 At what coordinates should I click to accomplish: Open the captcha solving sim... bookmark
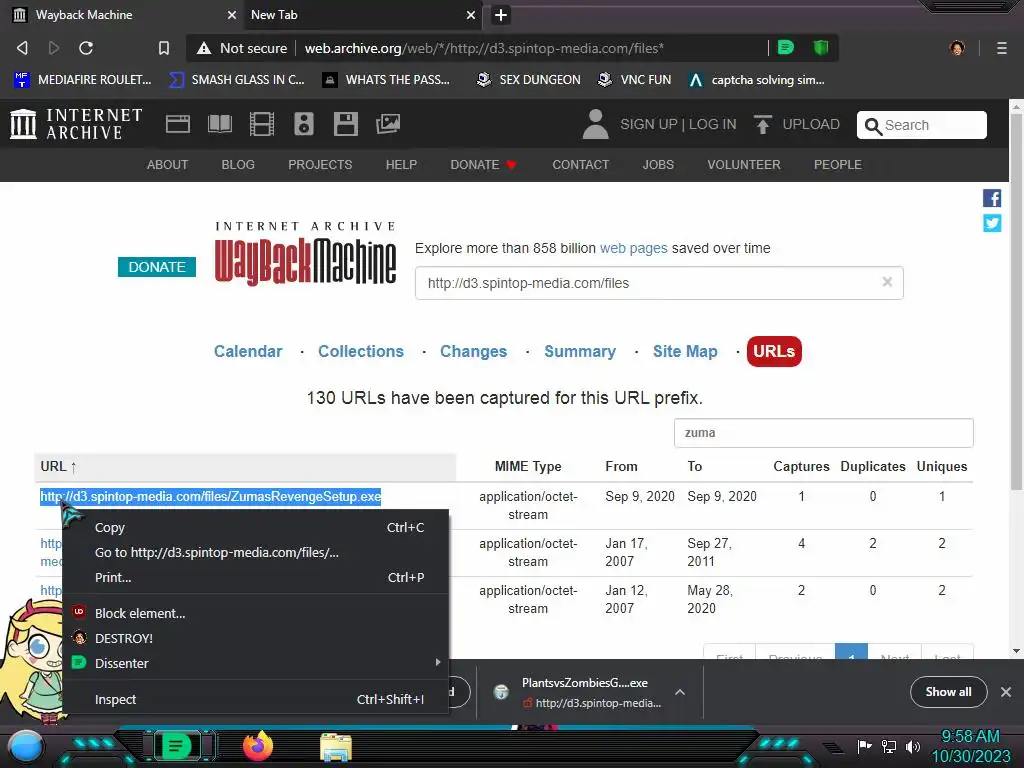[x=757, y=80]
